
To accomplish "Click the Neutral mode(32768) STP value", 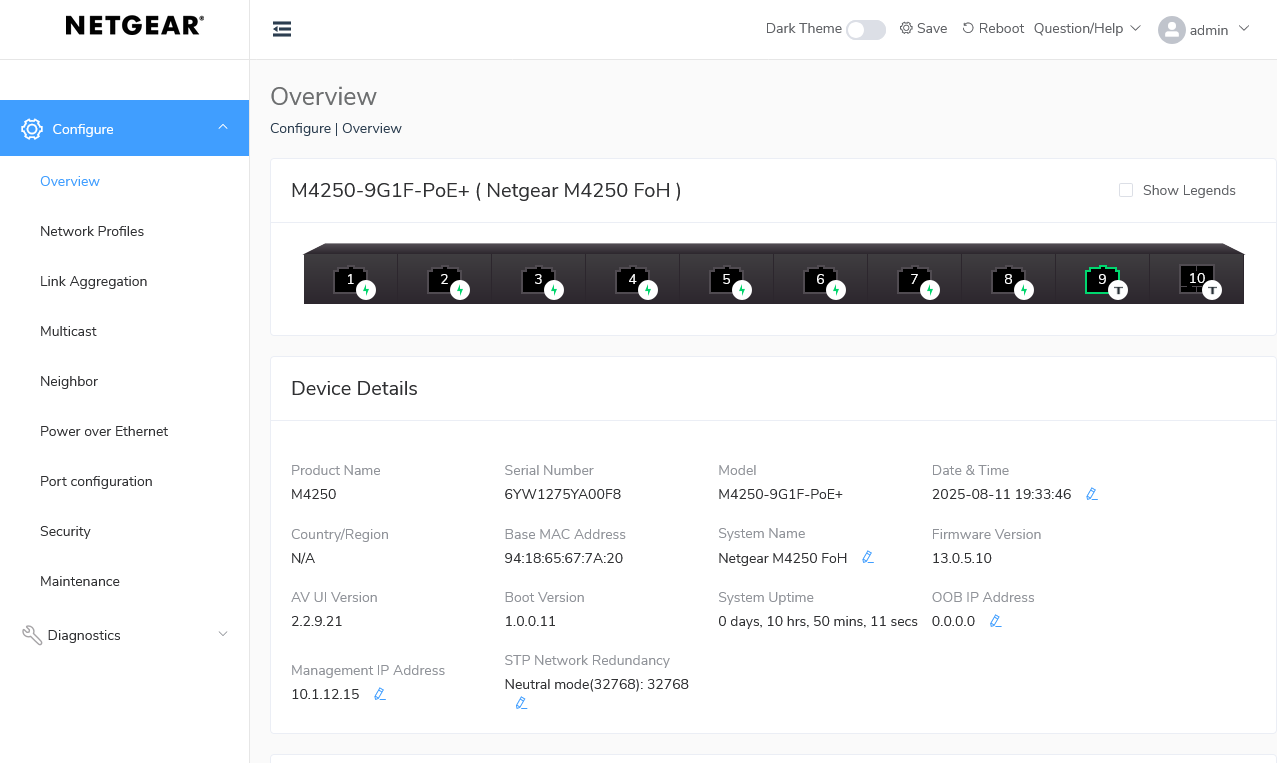I will tap(597, 684).
